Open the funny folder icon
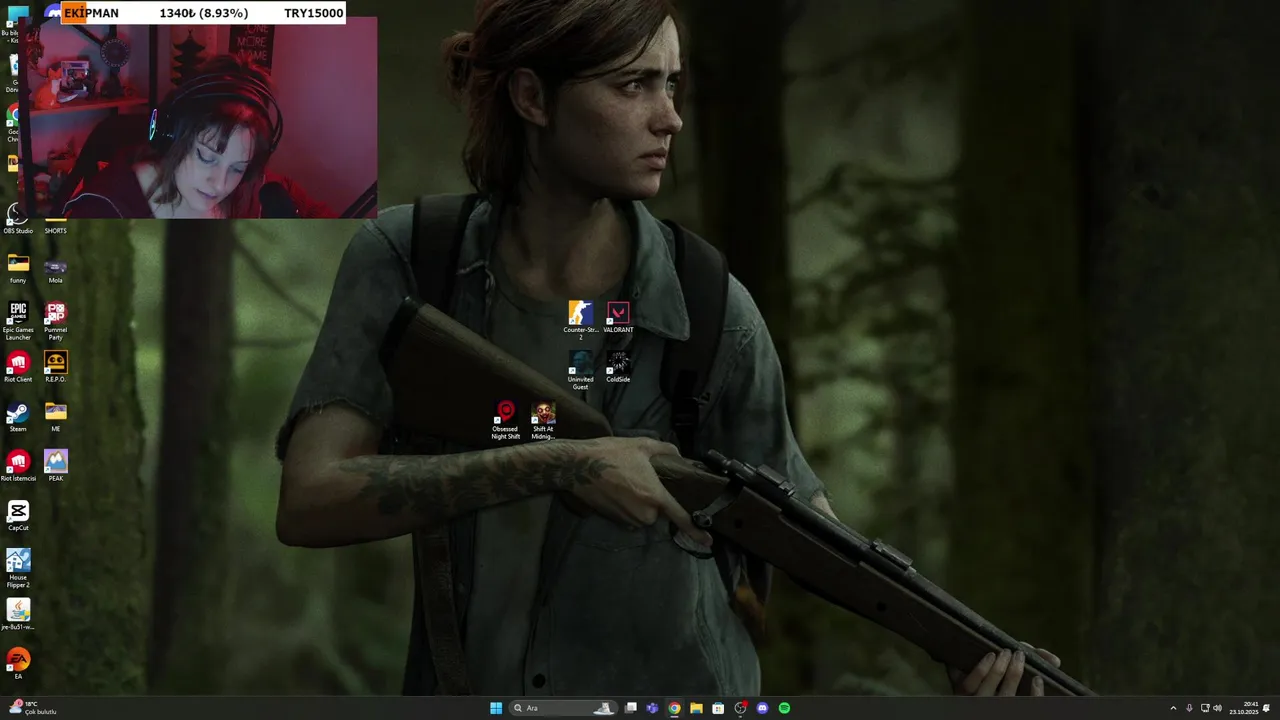Viewport: 1280px width, 720px height. 18,268
